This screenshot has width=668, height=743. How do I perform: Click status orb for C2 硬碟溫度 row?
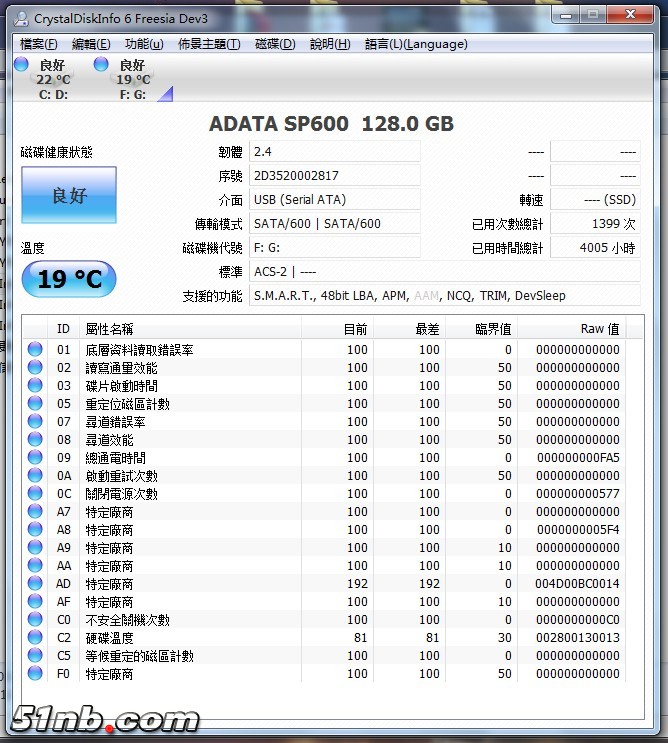[x=35, y=638]
